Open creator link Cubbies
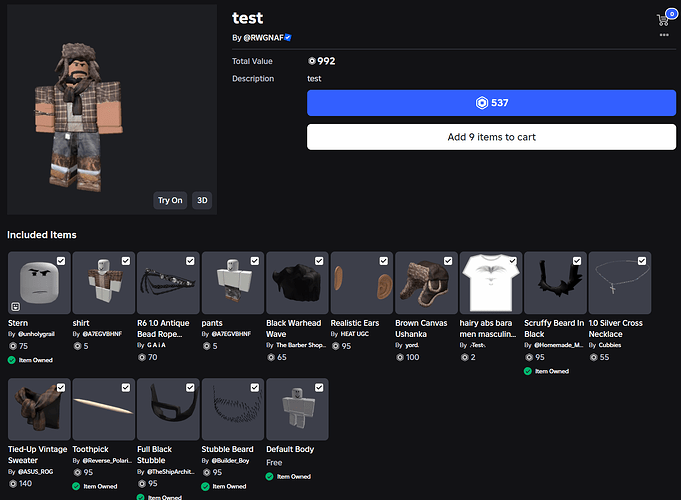The width and height of the screenshot is (681, 500). 610,345
